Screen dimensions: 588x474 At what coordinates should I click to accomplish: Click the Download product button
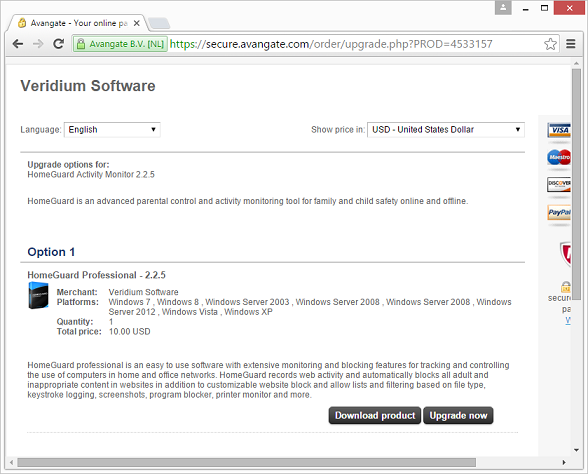[x=375, y=416]
